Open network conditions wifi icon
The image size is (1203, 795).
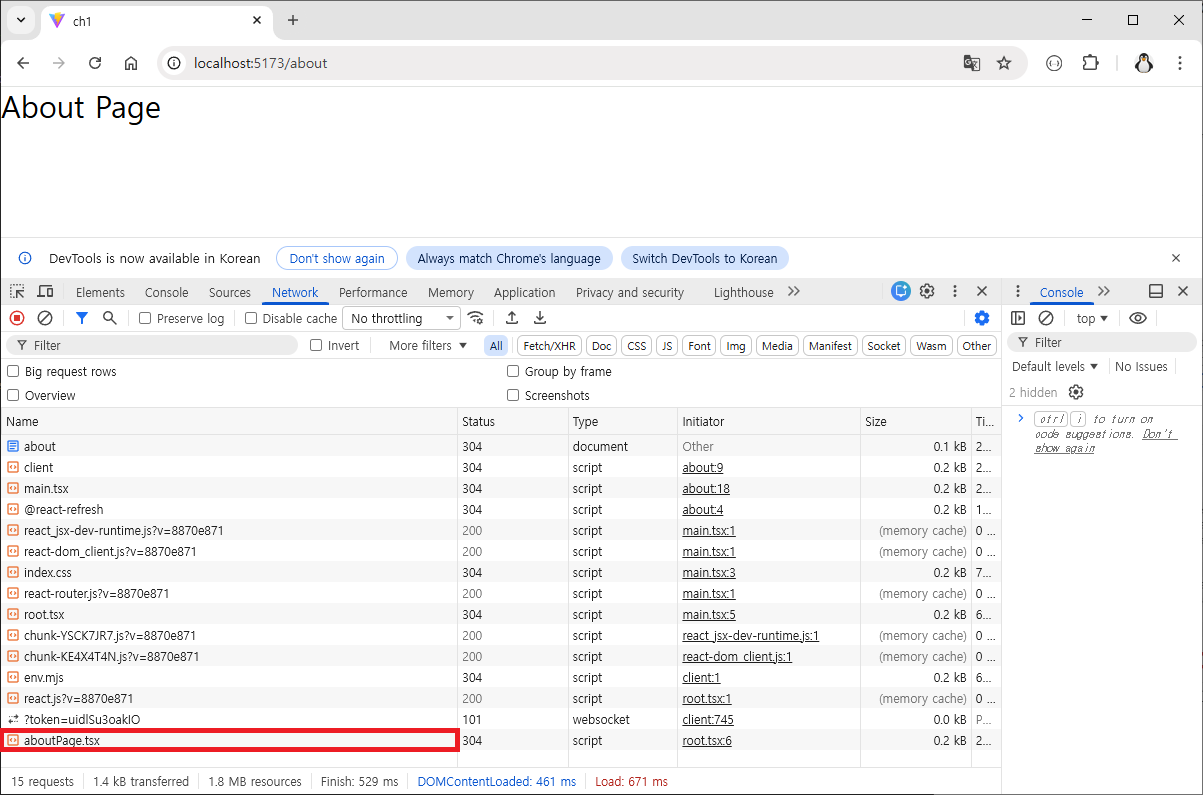pos(476,318)
